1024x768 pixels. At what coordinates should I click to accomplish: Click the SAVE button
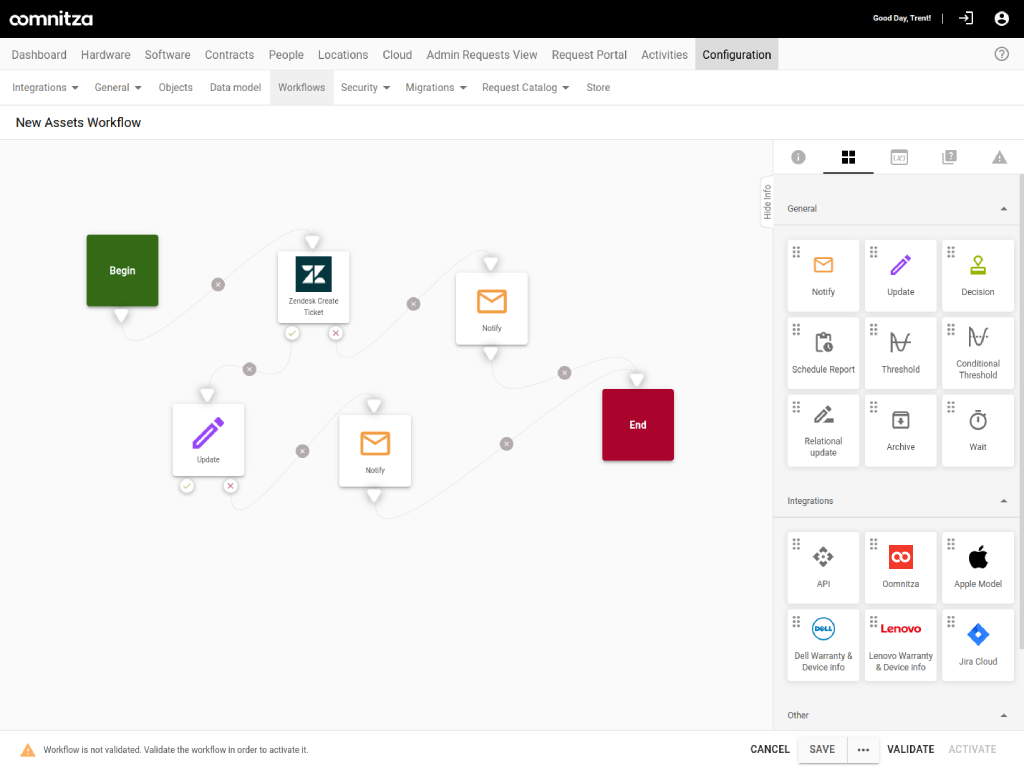click(x=821, y=748)
